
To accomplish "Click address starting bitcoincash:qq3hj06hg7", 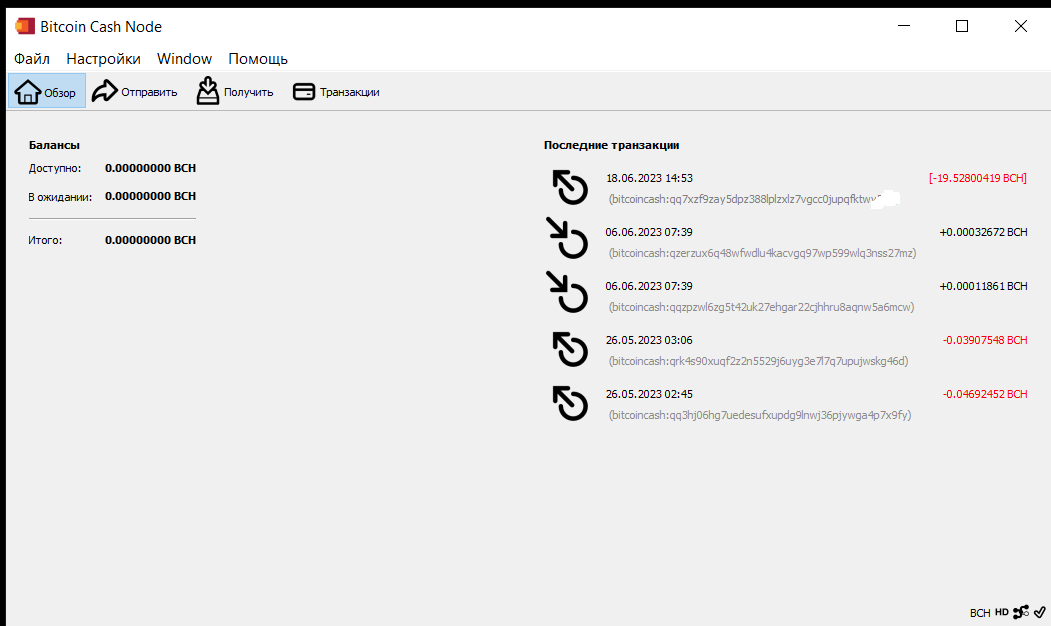I will [x=759, y=415].
